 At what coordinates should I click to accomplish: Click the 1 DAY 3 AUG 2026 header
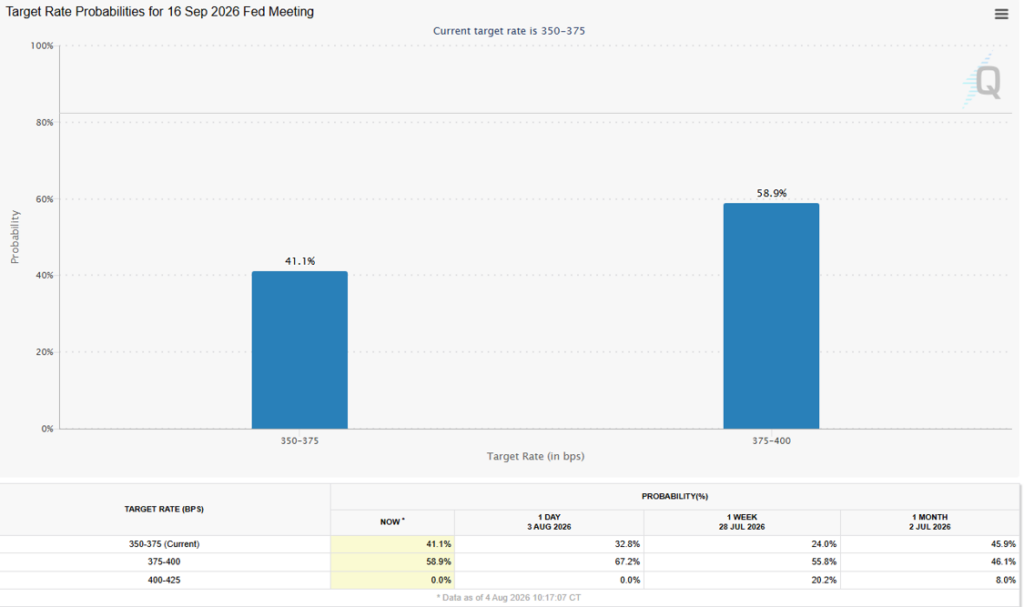tap(549, 522)
